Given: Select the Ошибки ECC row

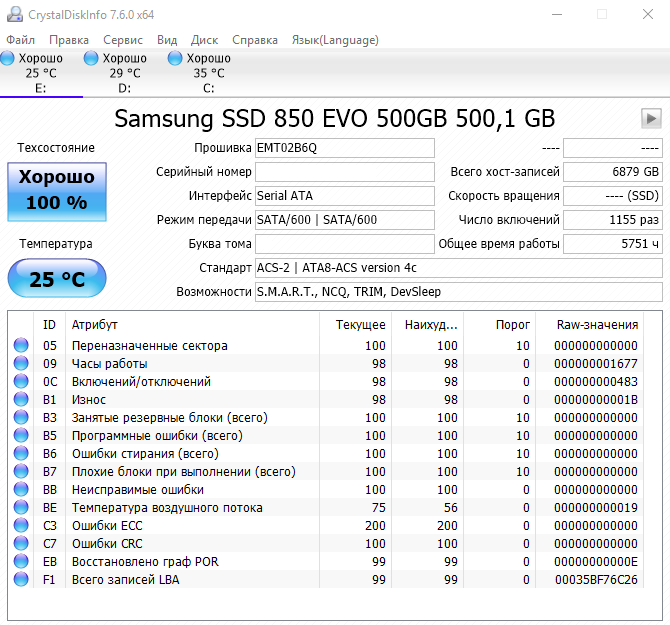Looking at the screenshot, I should [326, 525].
